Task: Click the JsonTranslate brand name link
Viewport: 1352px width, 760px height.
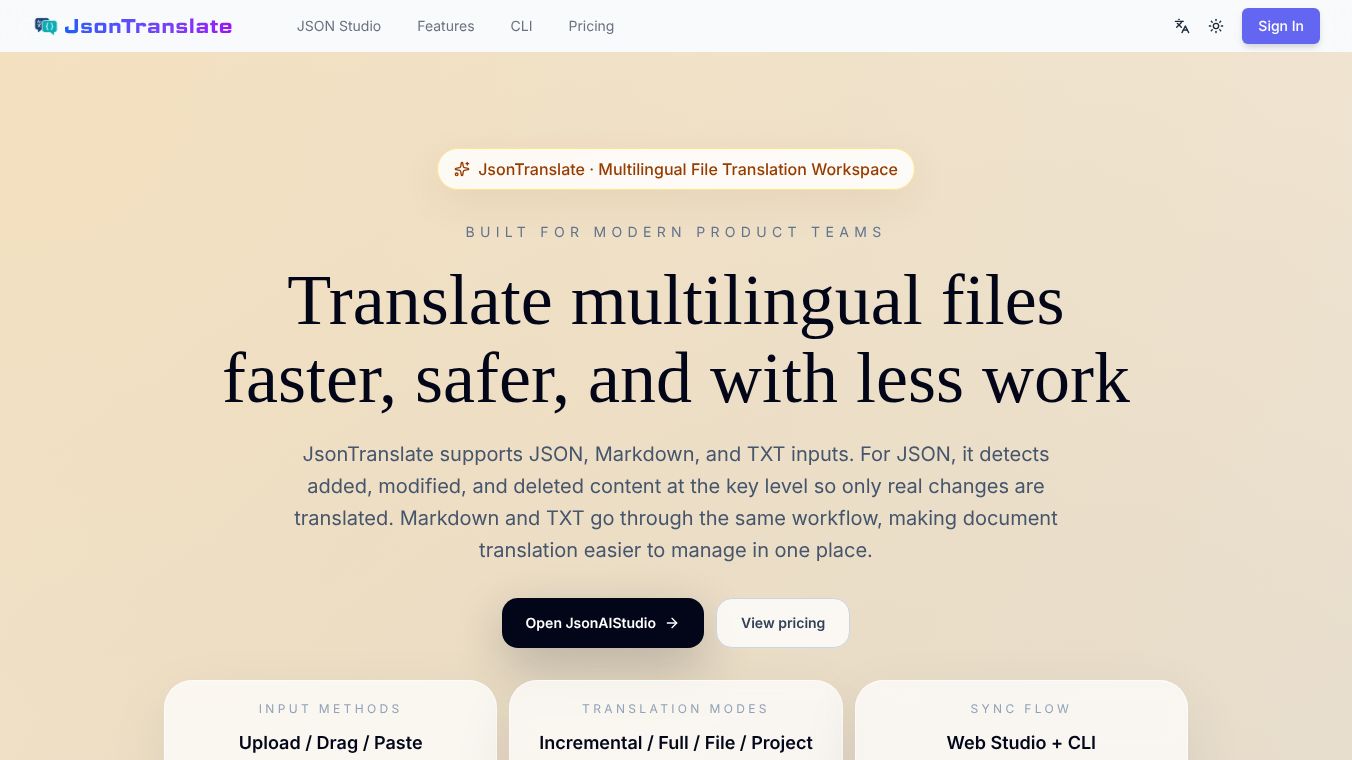Action: click(148, 26)
